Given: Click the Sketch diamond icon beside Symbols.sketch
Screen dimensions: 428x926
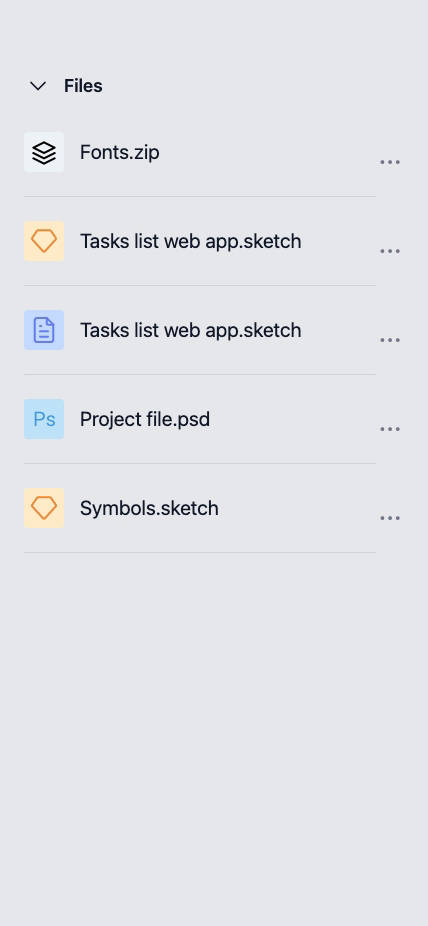Looking at the screenshot, I should [44, 508].
